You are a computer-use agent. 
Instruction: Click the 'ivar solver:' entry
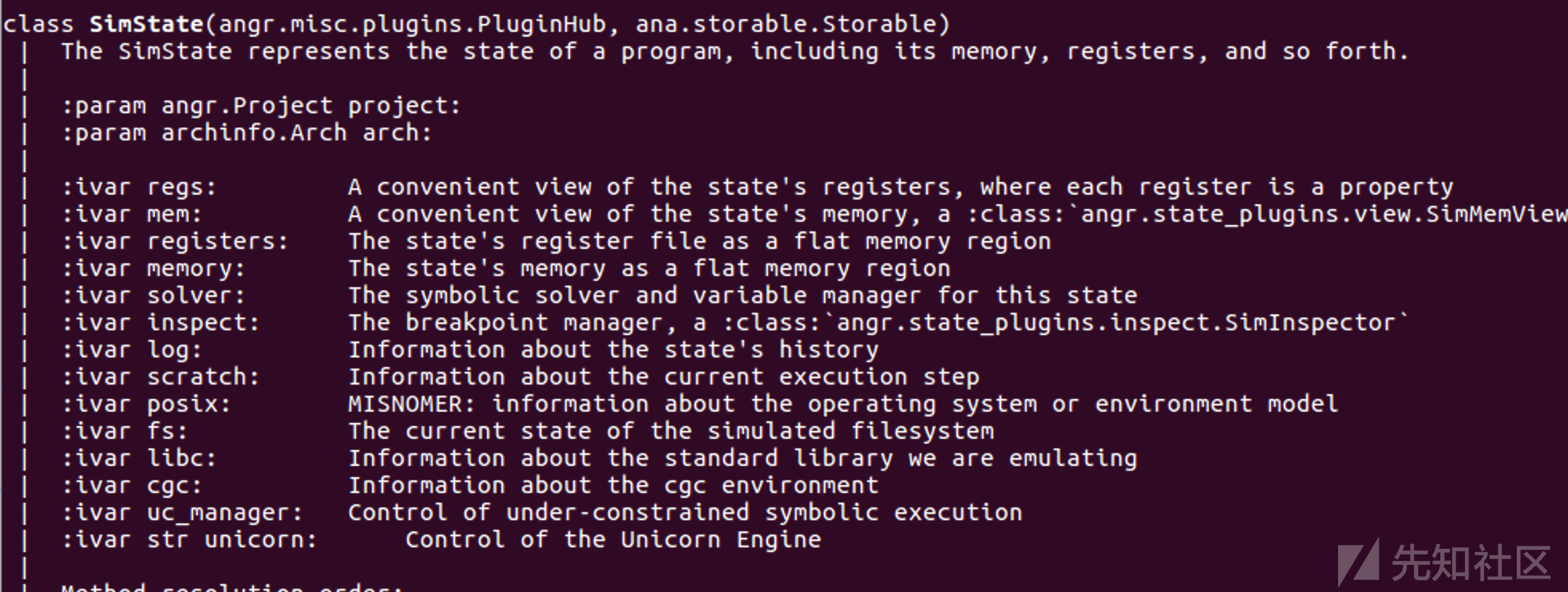153,296
